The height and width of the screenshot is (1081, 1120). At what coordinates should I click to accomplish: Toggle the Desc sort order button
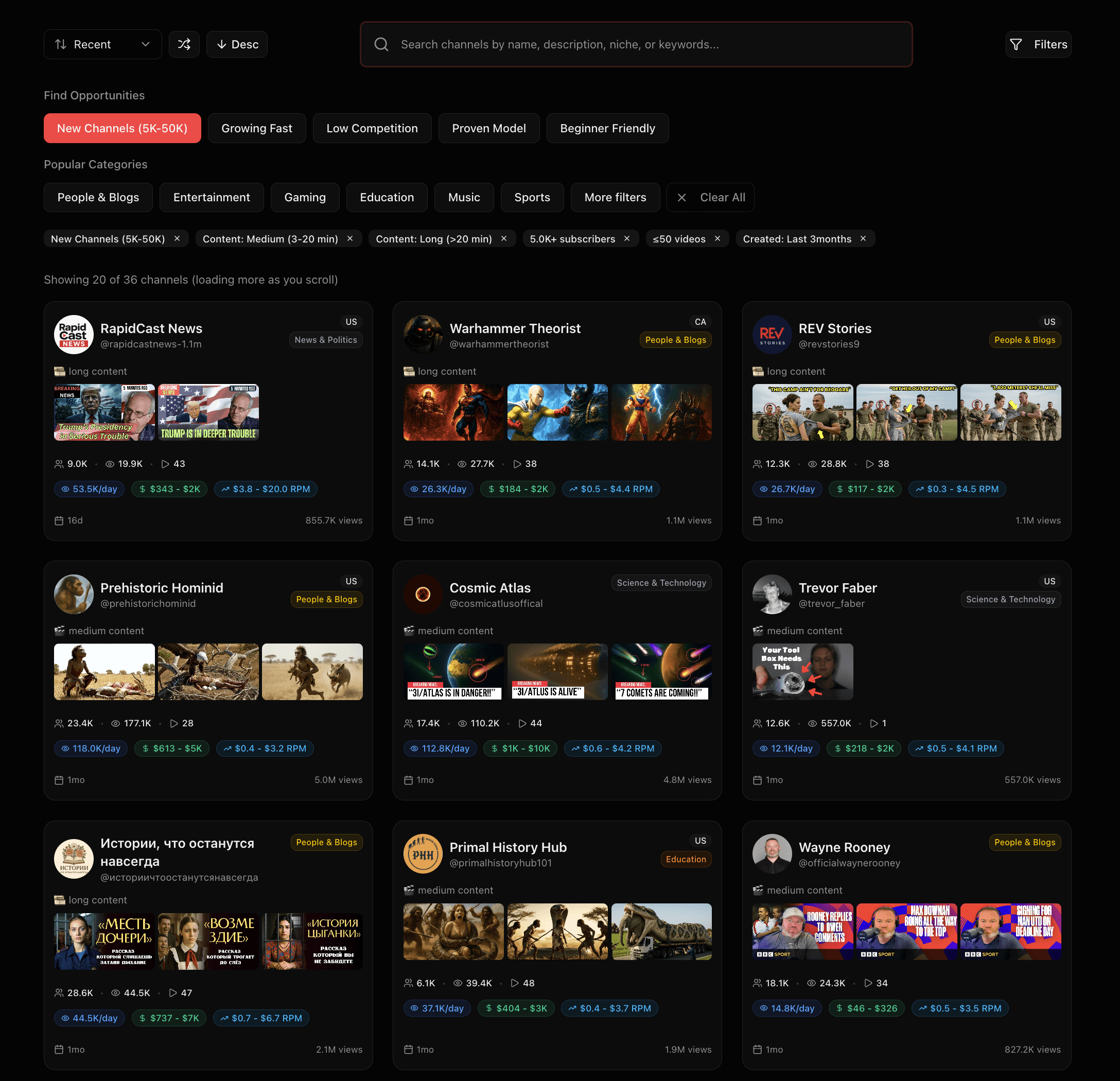pos(237,44)
